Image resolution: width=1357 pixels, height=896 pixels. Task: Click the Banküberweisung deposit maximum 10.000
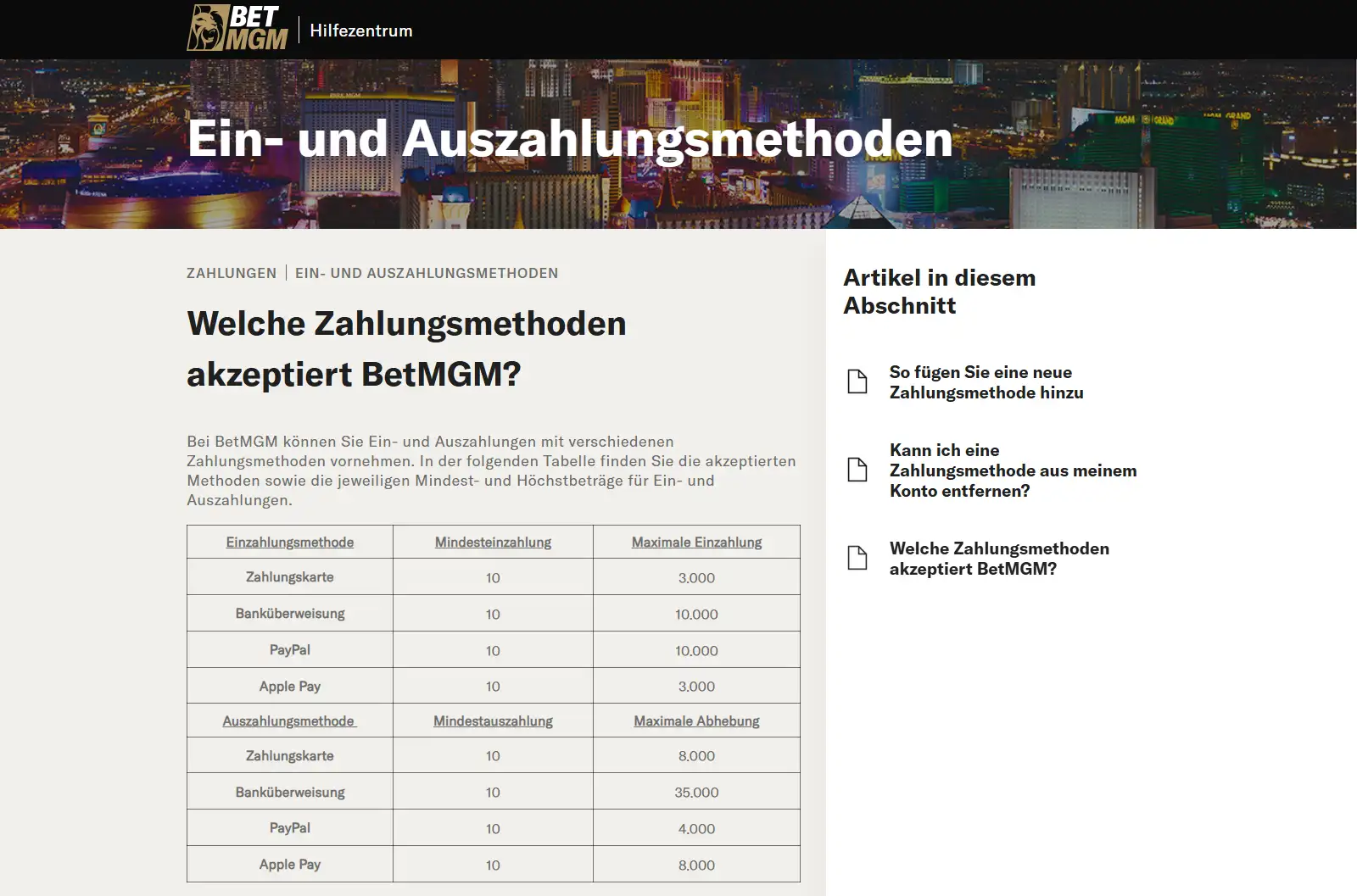click(696, 615)
